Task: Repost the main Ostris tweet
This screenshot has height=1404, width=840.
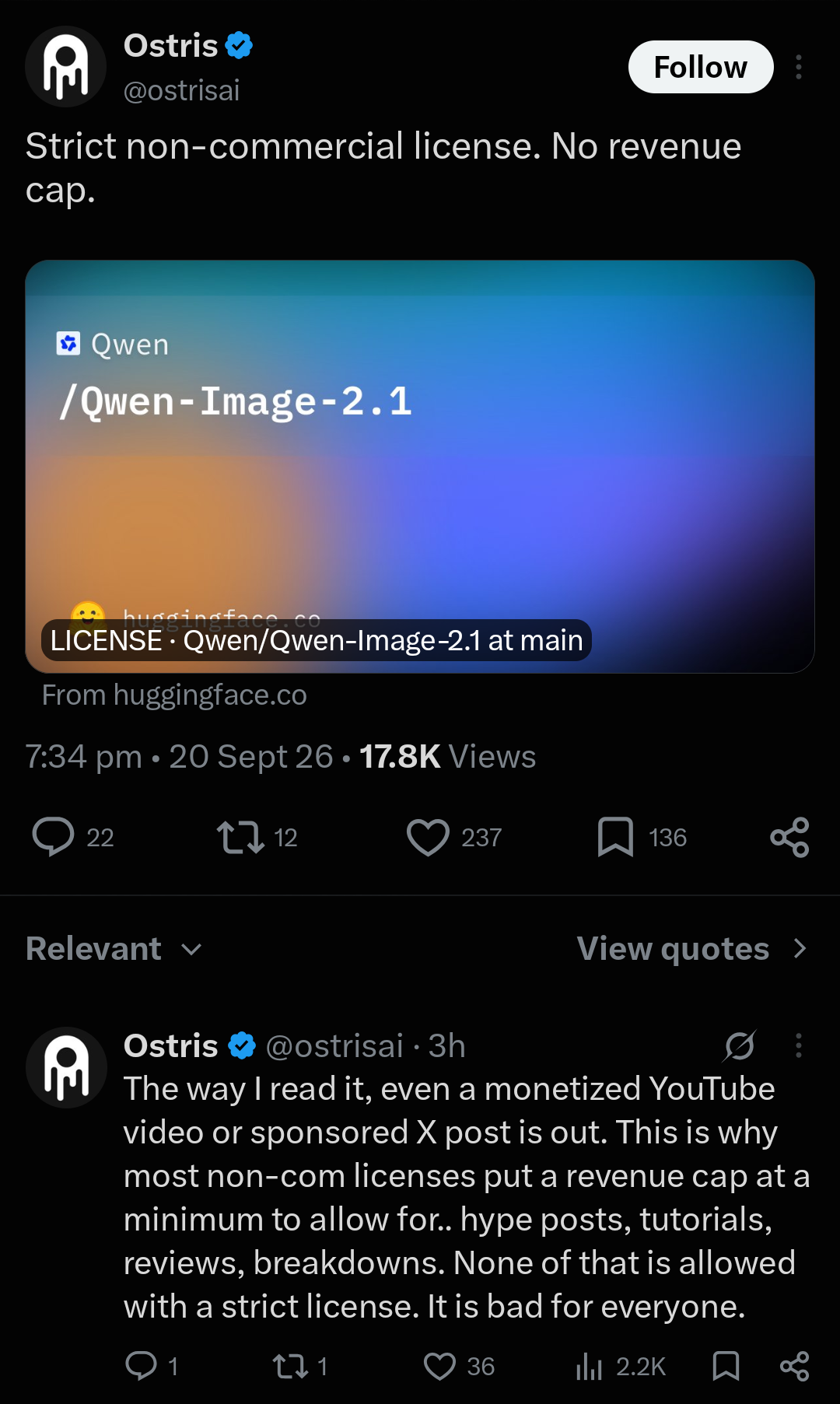Action: 240,837
